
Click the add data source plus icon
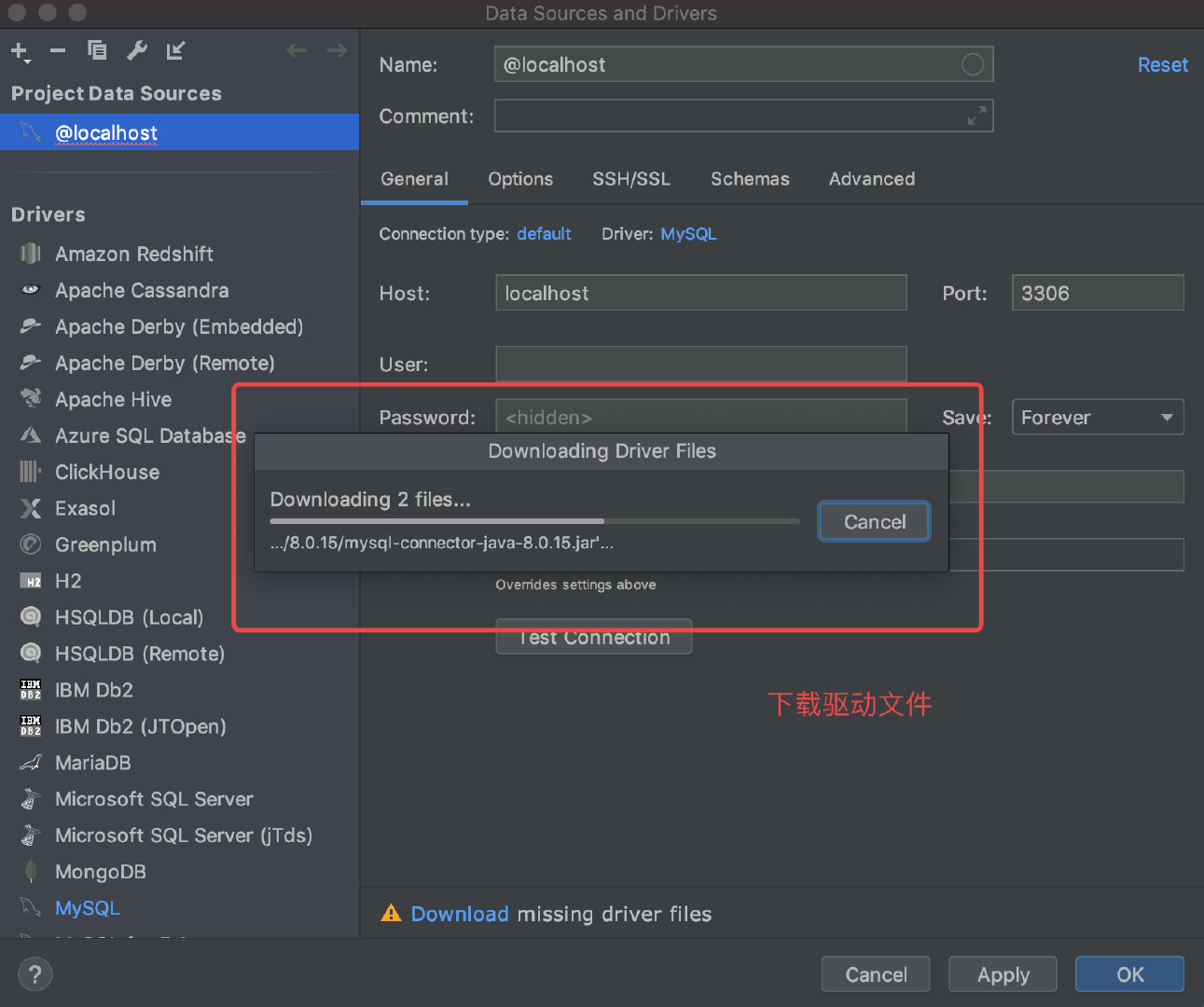(20, 50)
